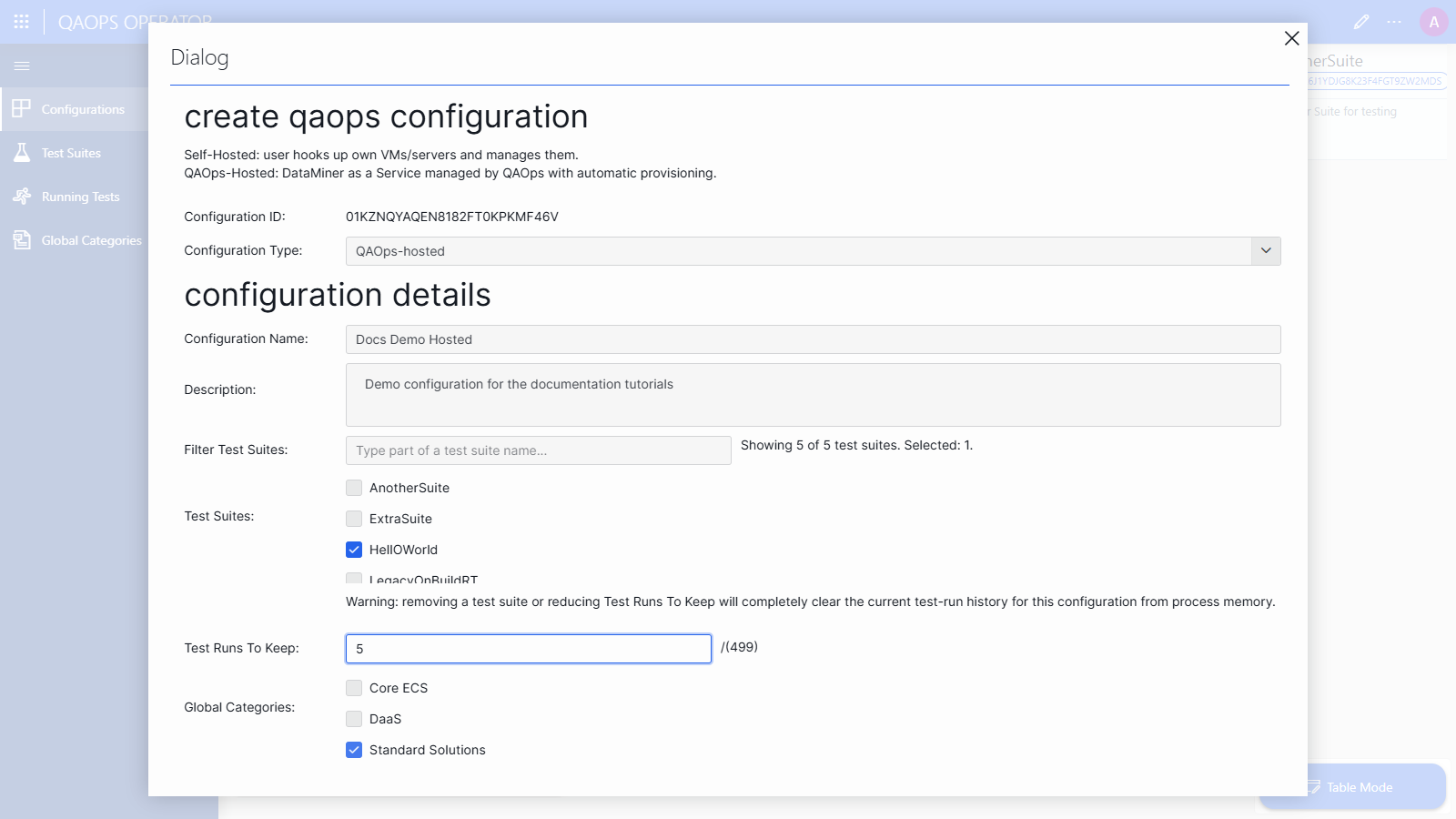Check the ExtraSuite checkbox
The image size is (1456, 819).
click(x=354, y=519)
